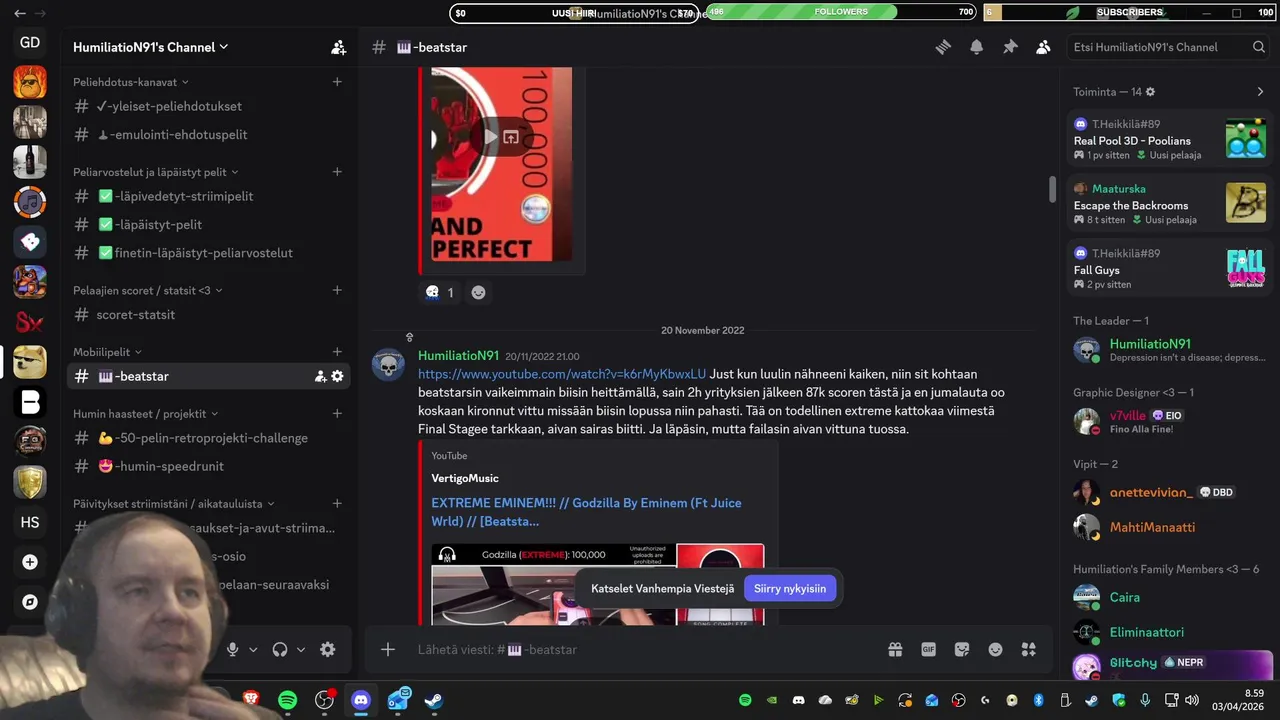Expand the Toiminta activity panel arrow
The image size is (1280, 720).
[1260, 92]
